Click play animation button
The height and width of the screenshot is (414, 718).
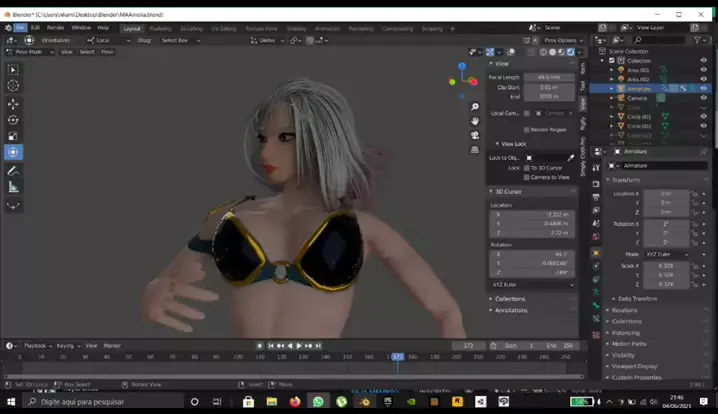tap(299, 346)
